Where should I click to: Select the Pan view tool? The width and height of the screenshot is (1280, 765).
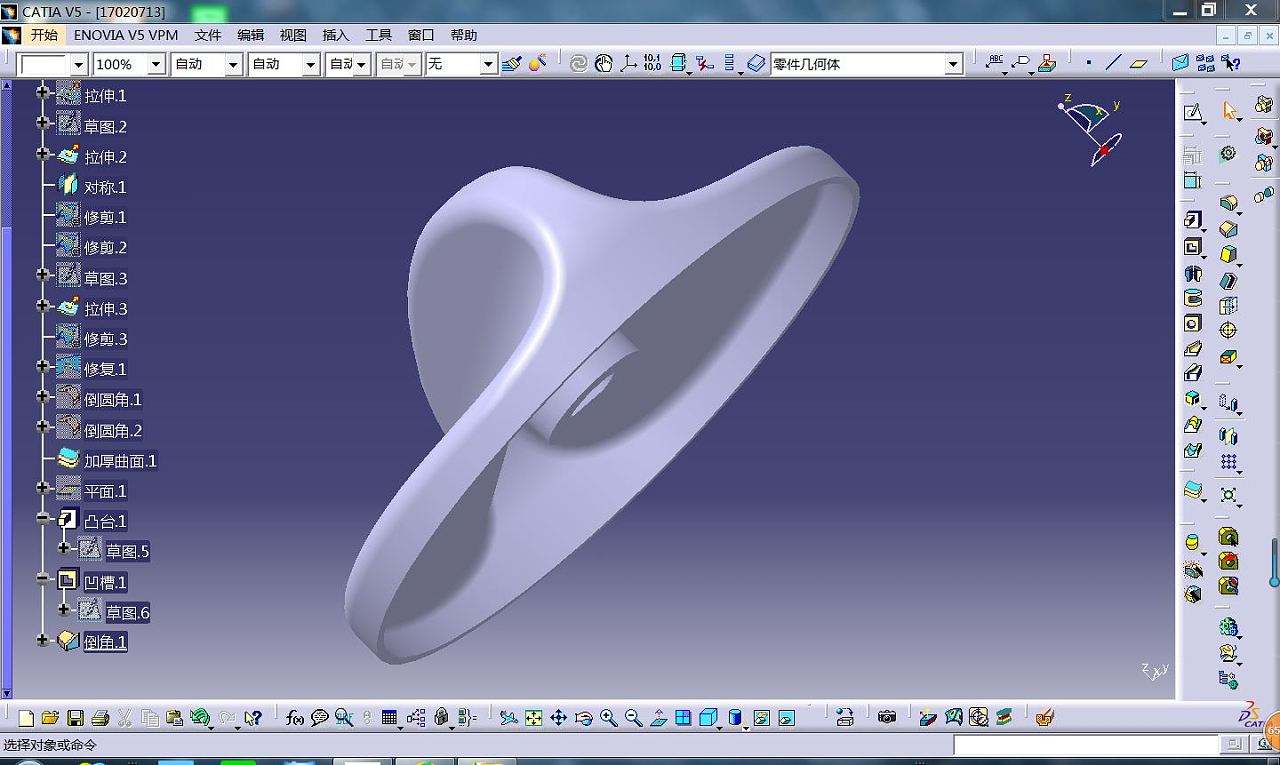559,718
